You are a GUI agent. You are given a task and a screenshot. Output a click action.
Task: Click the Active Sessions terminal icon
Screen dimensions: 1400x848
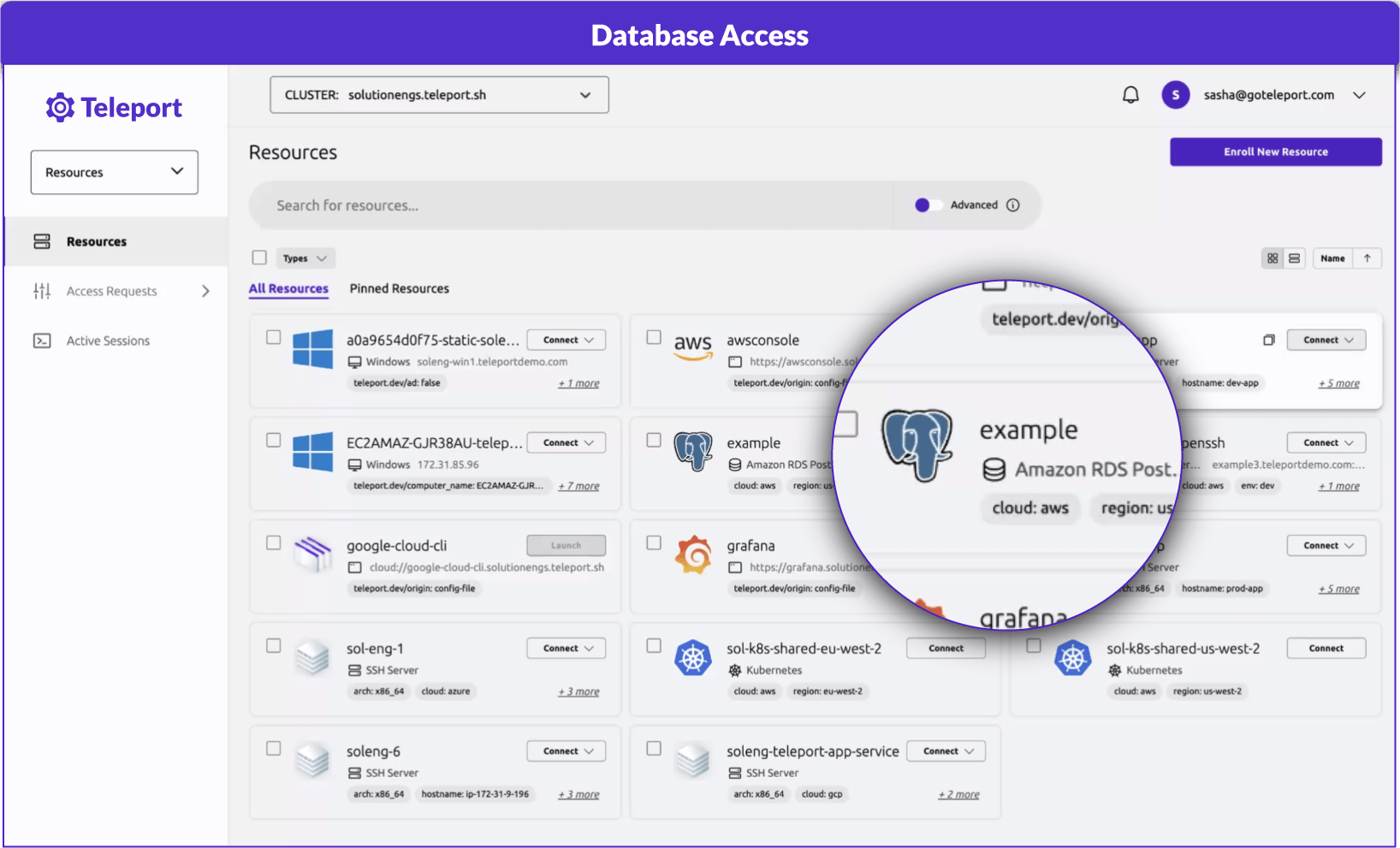(42, 341)
